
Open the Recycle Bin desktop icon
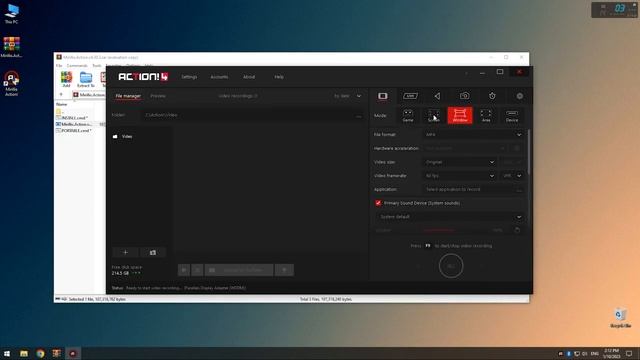click(620, 318)
